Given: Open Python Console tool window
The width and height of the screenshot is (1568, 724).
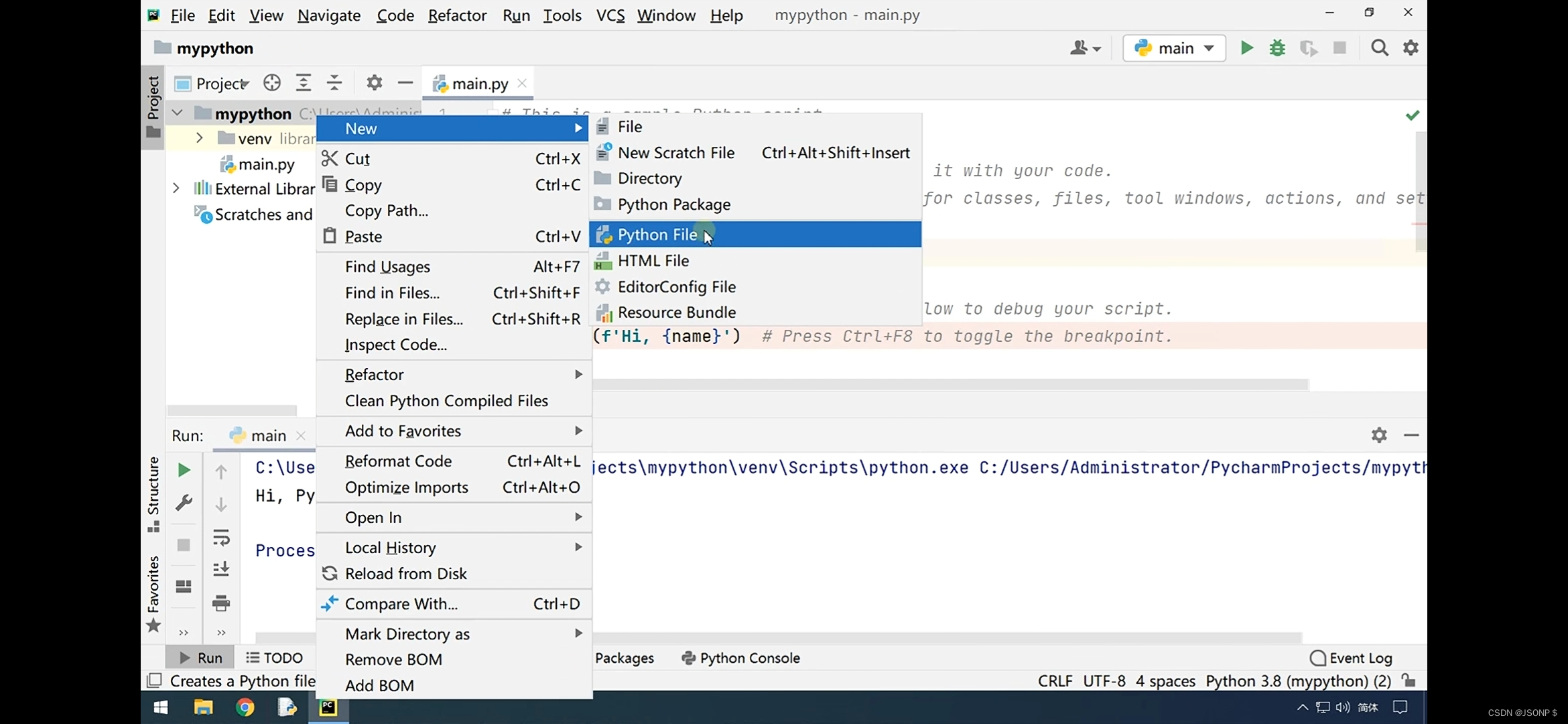Looking at the screenshot, I should (740, 658).
